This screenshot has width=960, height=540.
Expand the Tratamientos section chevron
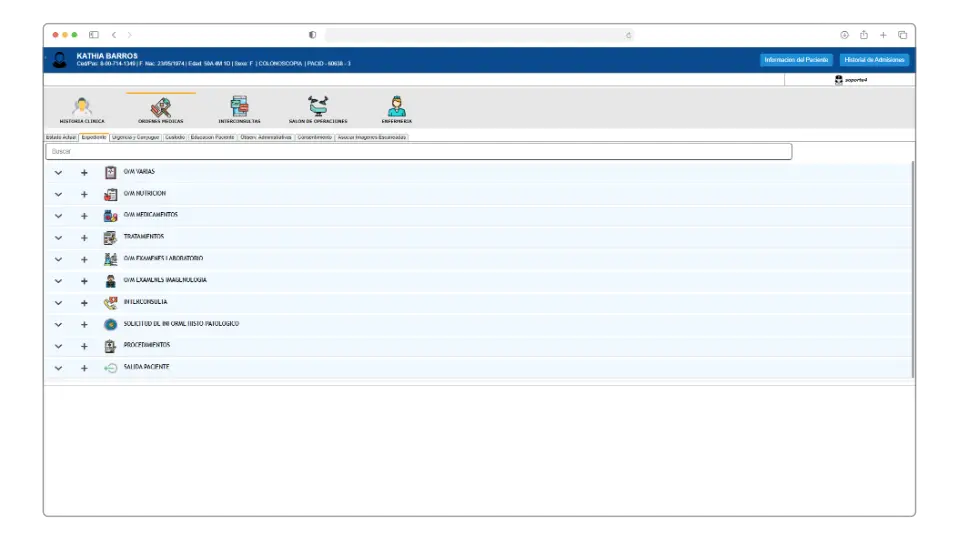(x=58, y=238)
